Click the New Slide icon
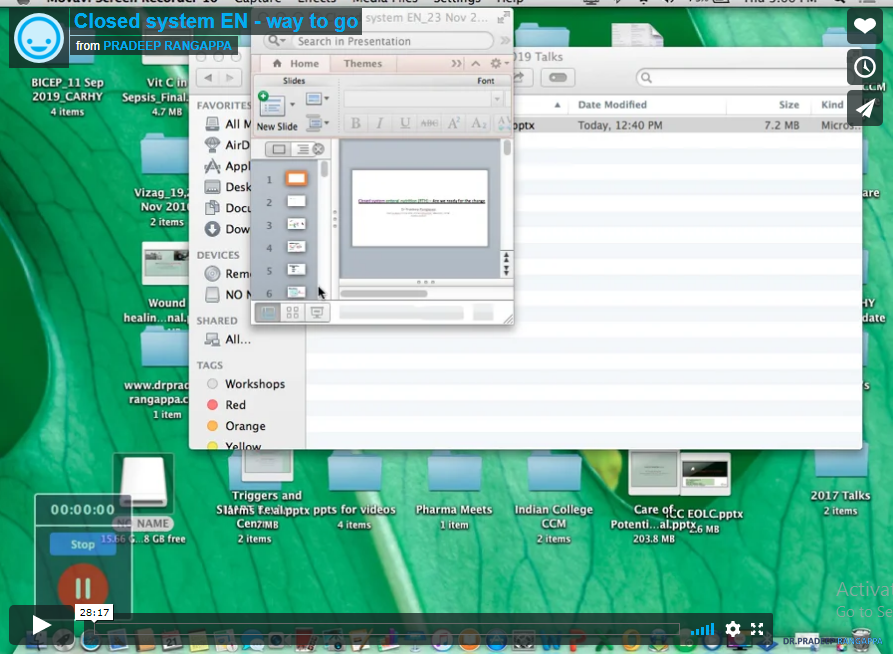The height and width of the screenshot is (654, 893). pyautogui.click(x=272, y=106)
